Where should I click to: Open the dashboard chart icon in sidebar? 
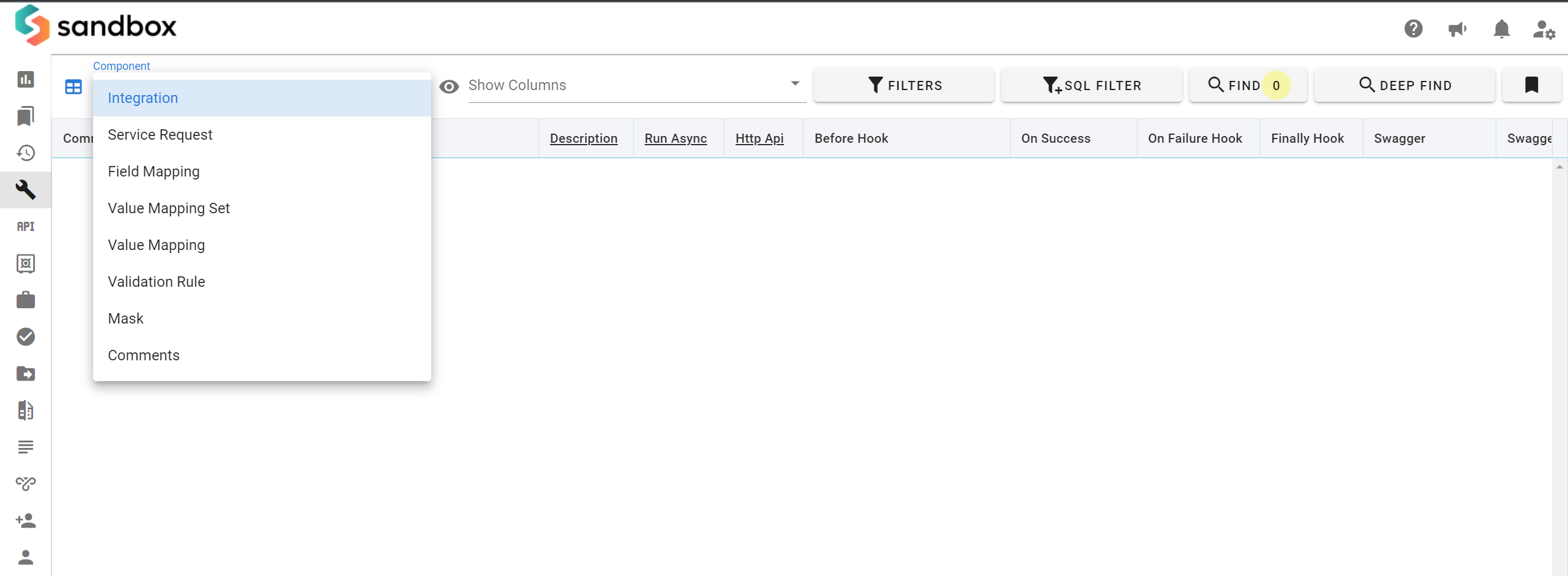tap(26, 80)
